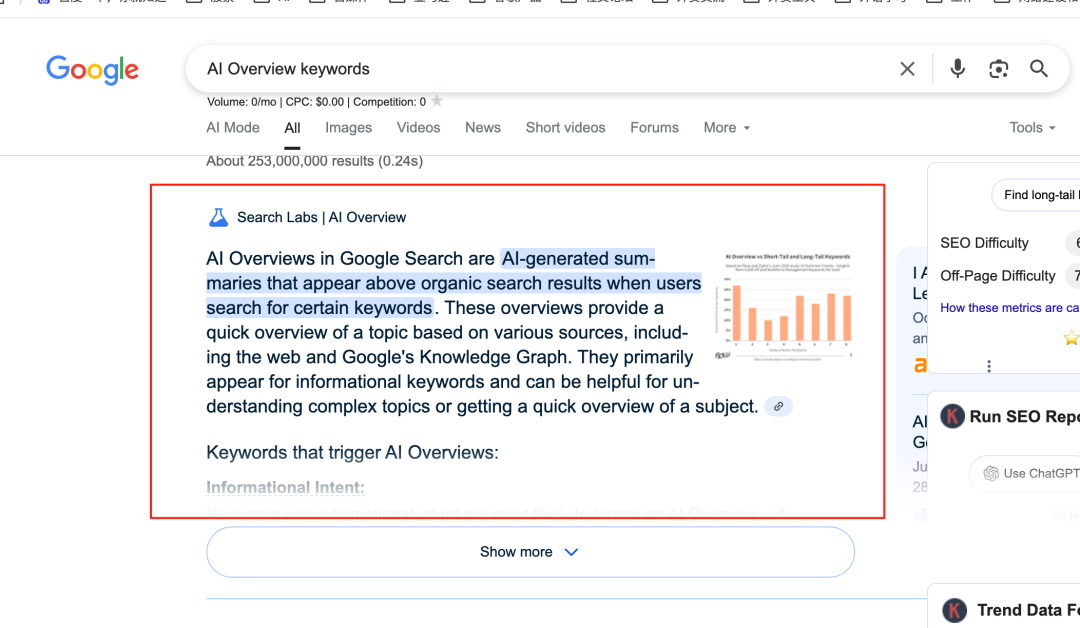This screenshot has height=628, width=1080.
Task: Click the Google logo
Action: 92,70
